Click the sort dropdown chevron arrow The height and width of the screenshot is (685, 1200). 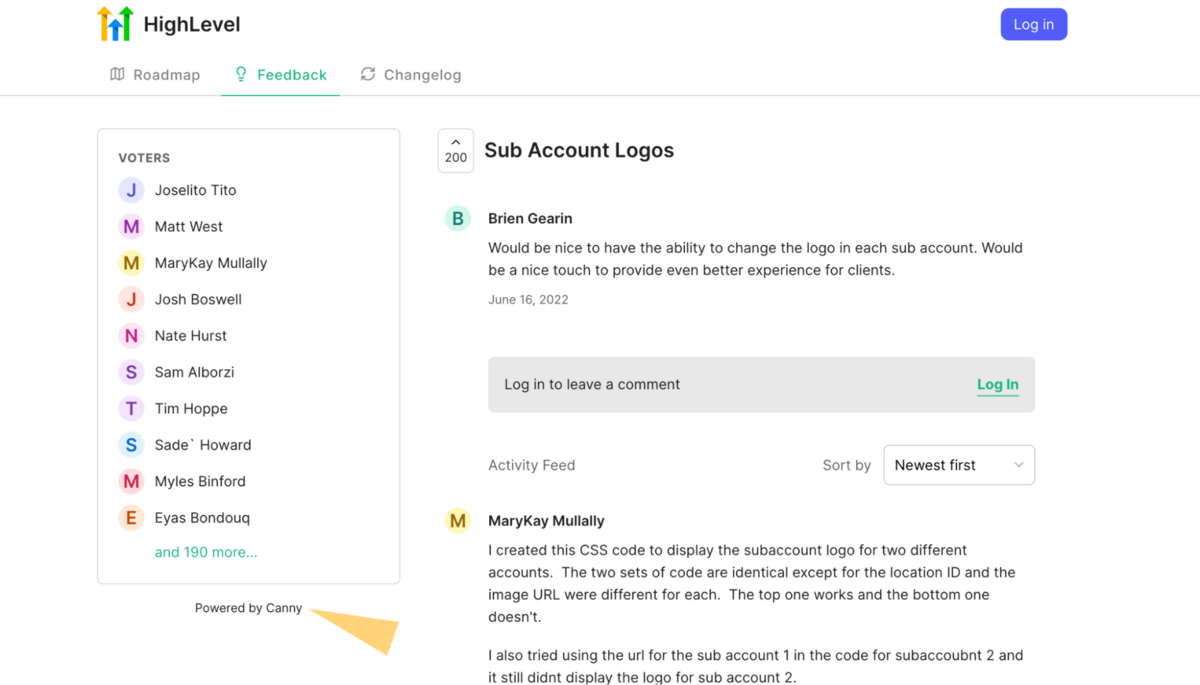1018,465
